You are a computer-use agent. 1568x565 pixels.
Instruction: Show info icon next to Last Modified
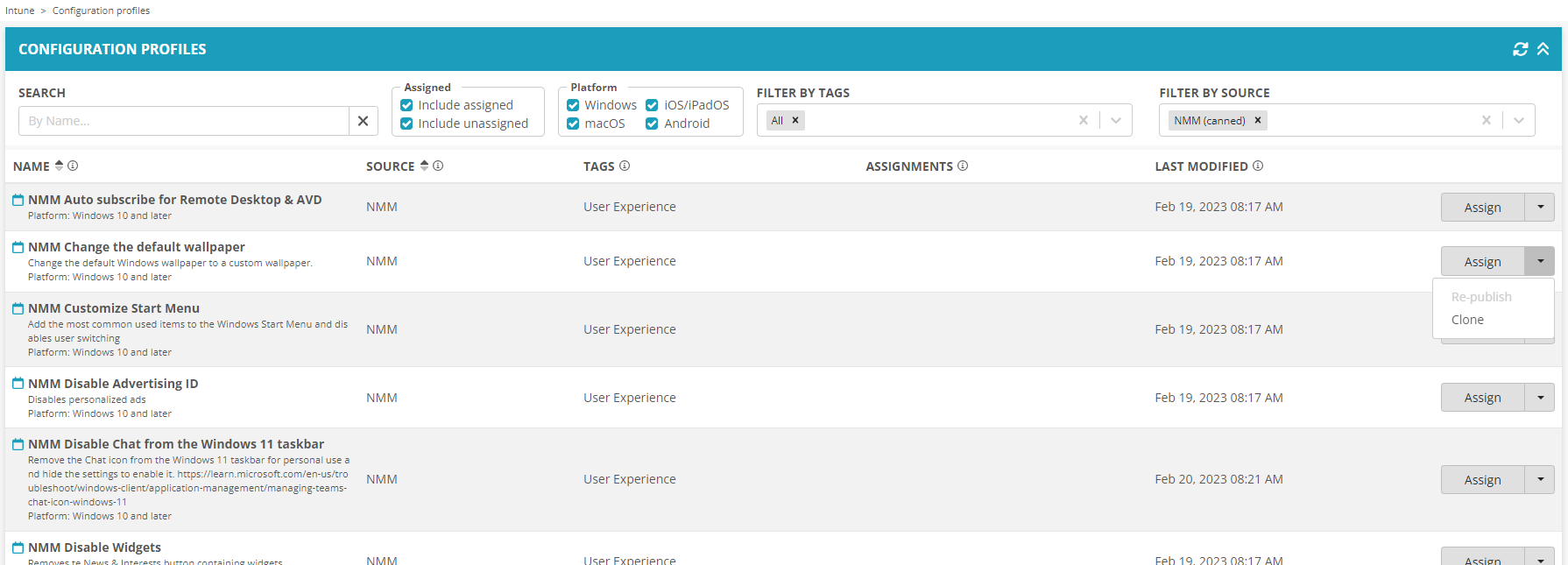pos(1258,166)
